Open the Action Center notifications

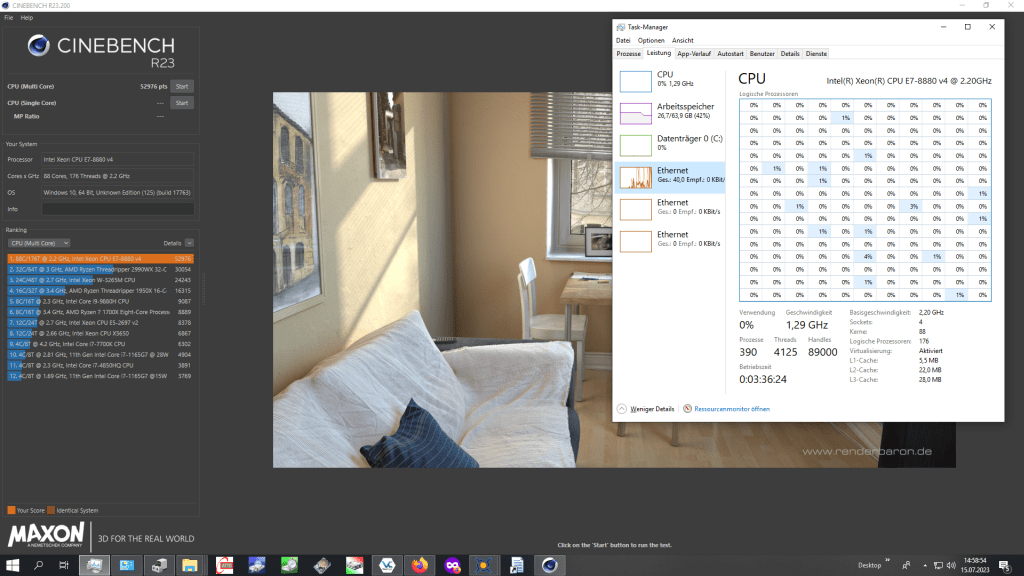point(1004,565)
